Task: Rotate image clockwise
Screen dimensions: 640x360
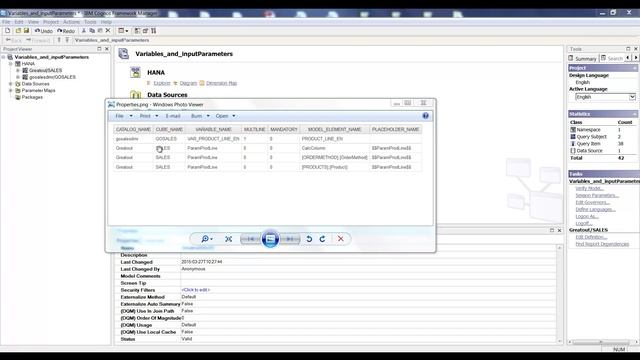Action: coord(322,239)
